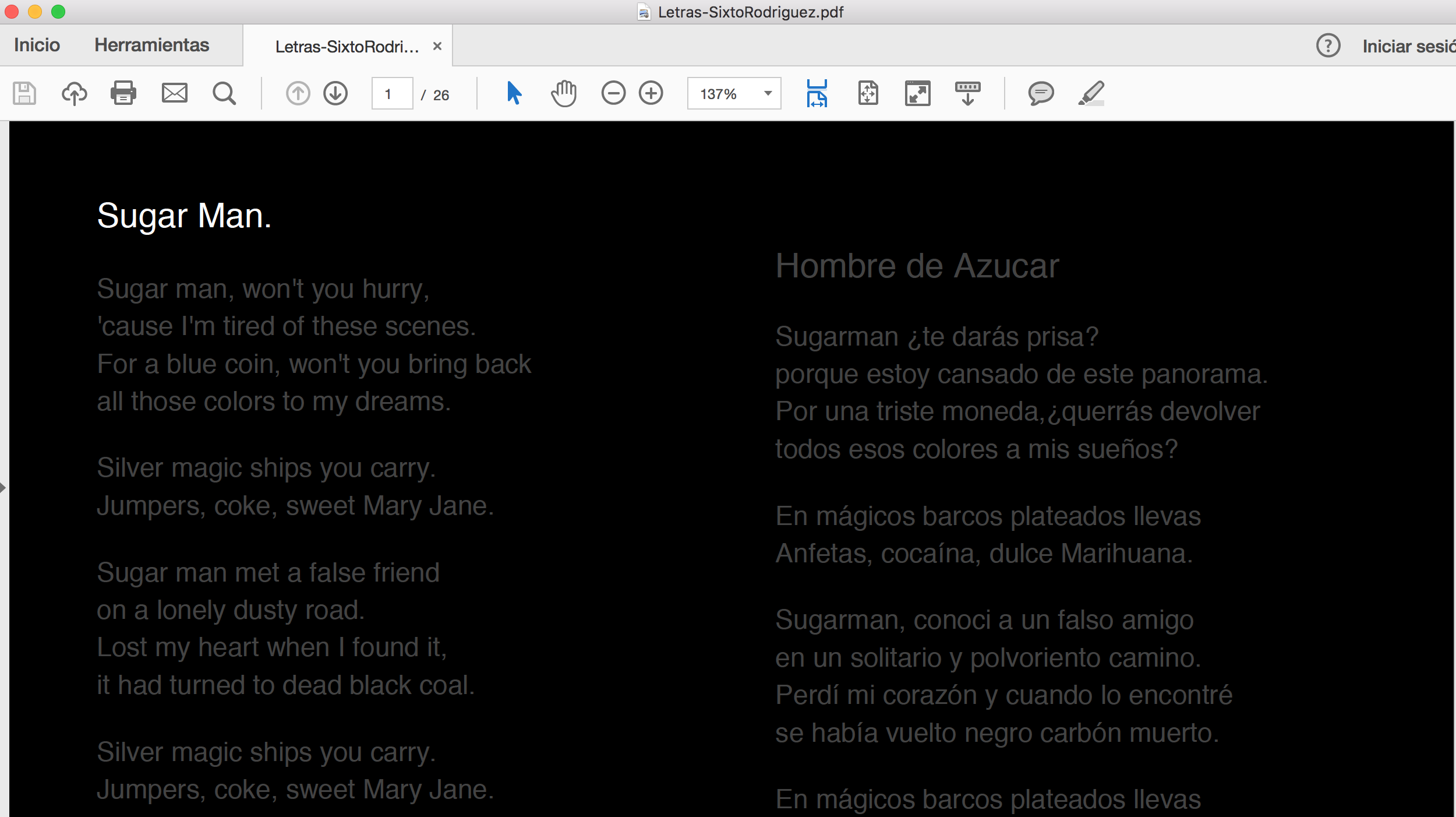Upload file to cloud icon

75,93
